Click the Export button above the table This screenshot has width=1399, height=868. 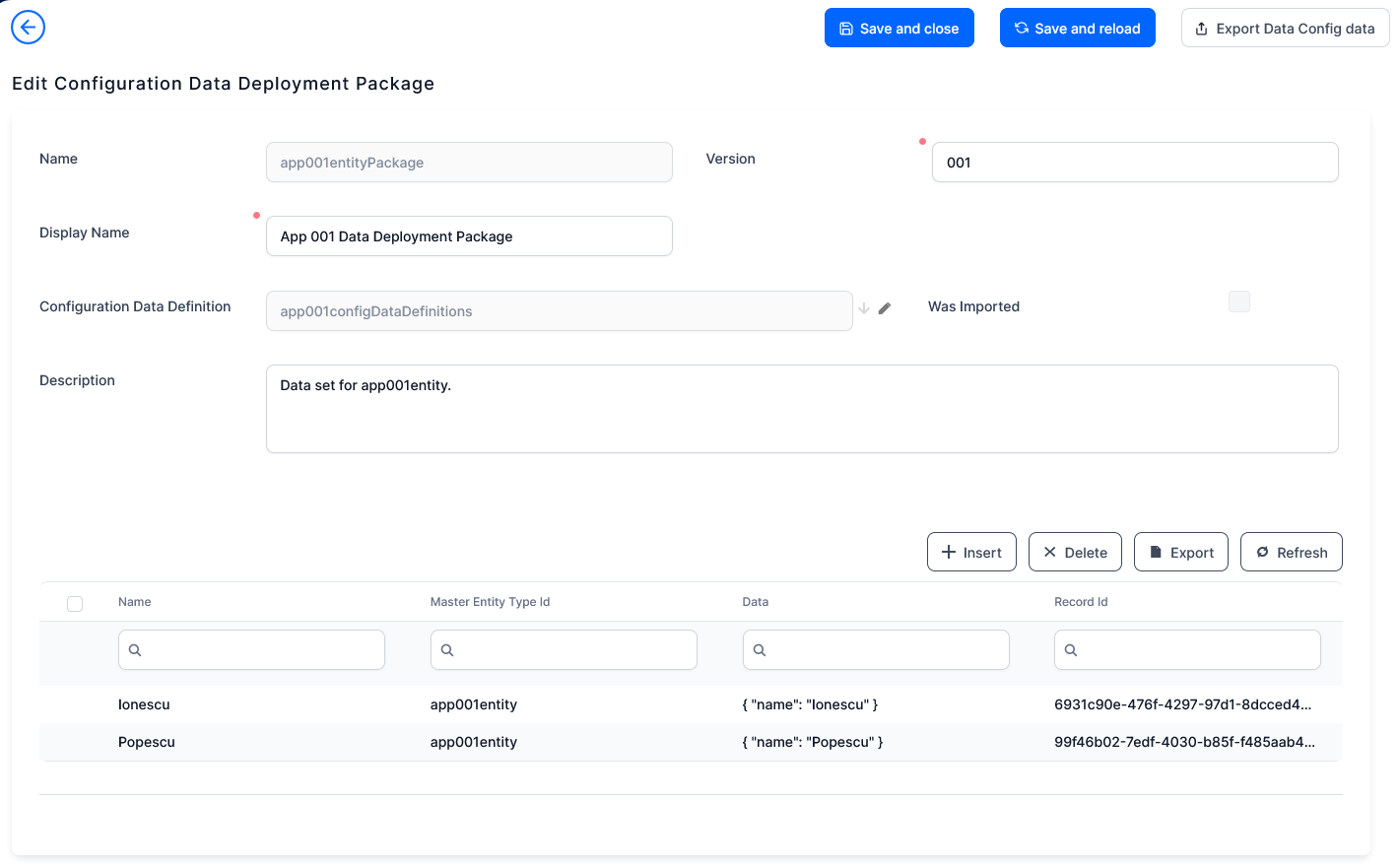click(x=1180, y=552)
